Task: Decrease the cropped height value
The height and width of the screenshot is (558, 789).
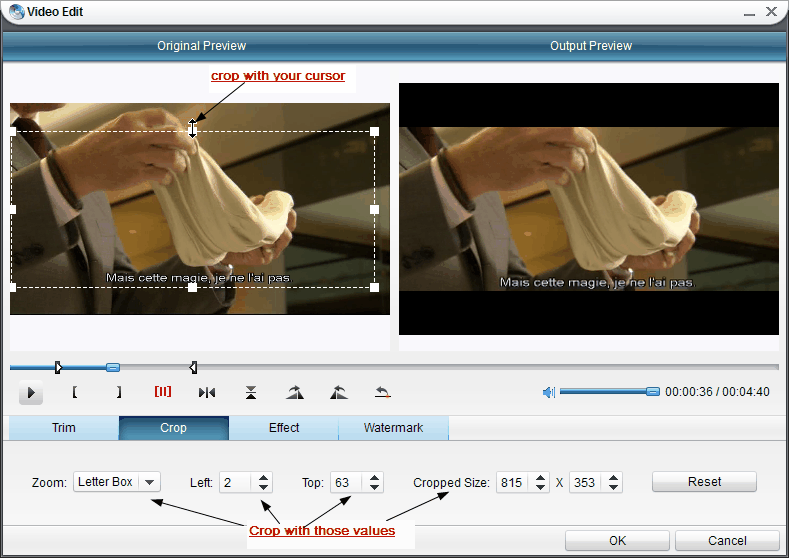Action: 613,488
